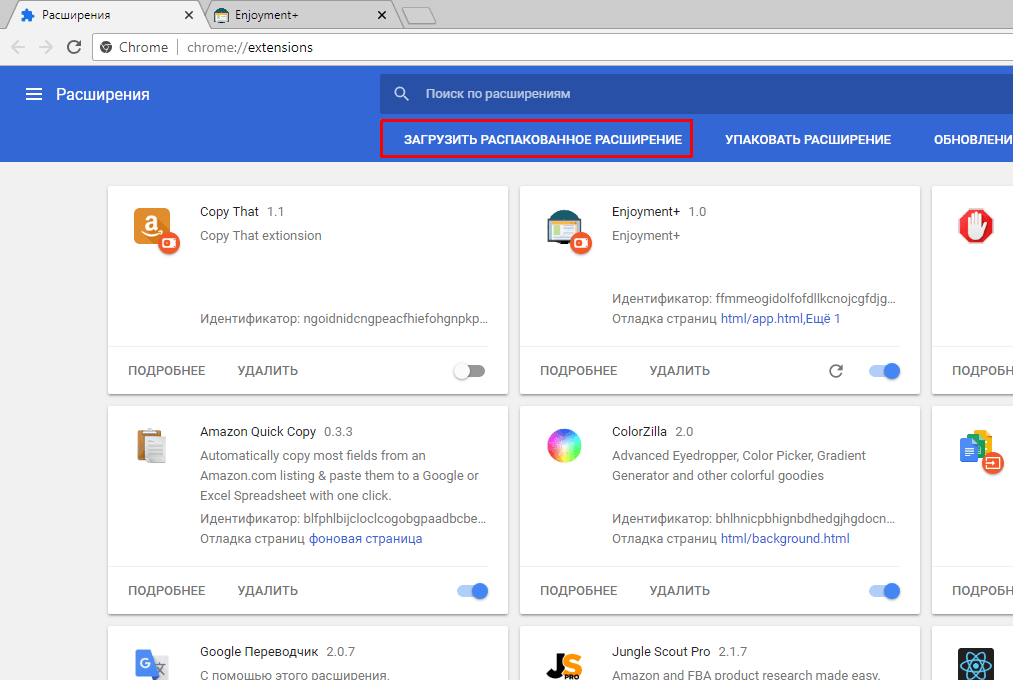Go back with the browser back arrow
This screenshot has width=1013, height=680.
(18, 47)
